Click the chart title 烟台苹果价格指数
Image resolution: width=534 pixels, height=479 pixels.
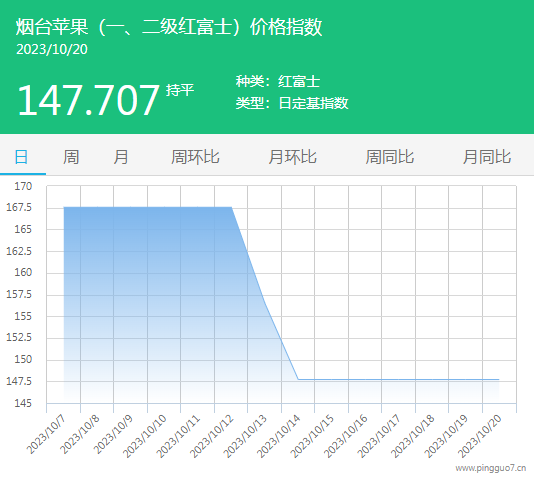tap(169, 27)
